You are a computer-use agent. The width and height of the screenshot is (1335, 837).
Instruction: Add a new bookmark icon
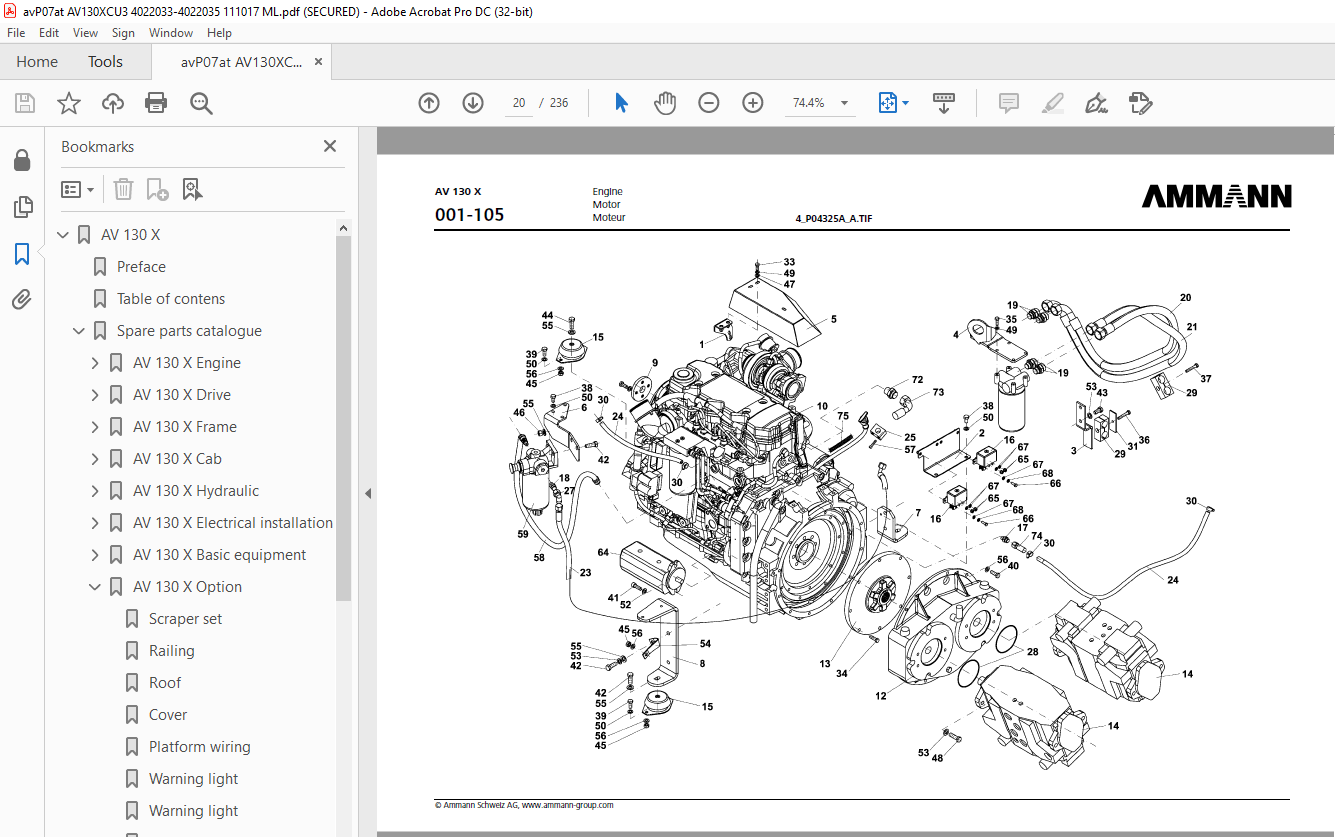click(157, 189)
